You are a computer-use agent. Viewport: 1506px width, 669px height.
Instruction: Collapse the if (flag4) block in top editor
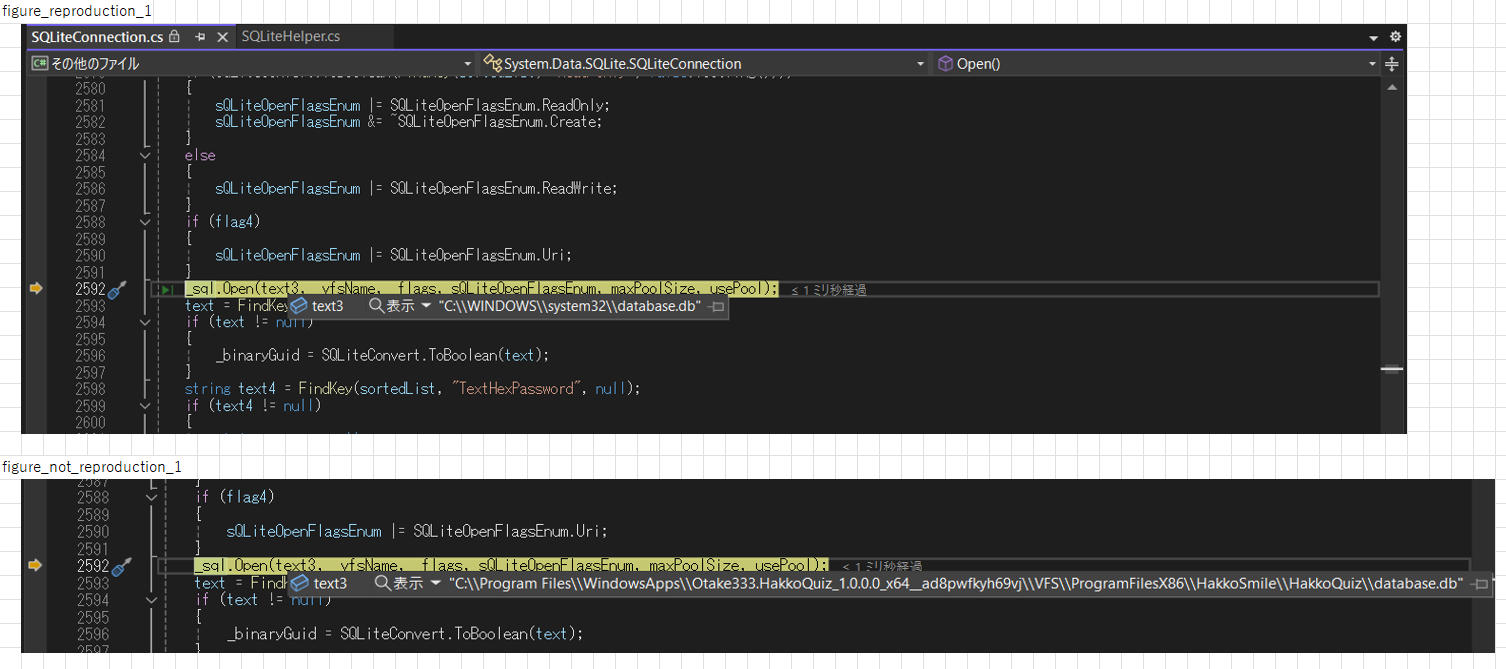click(x=145, y=222)
